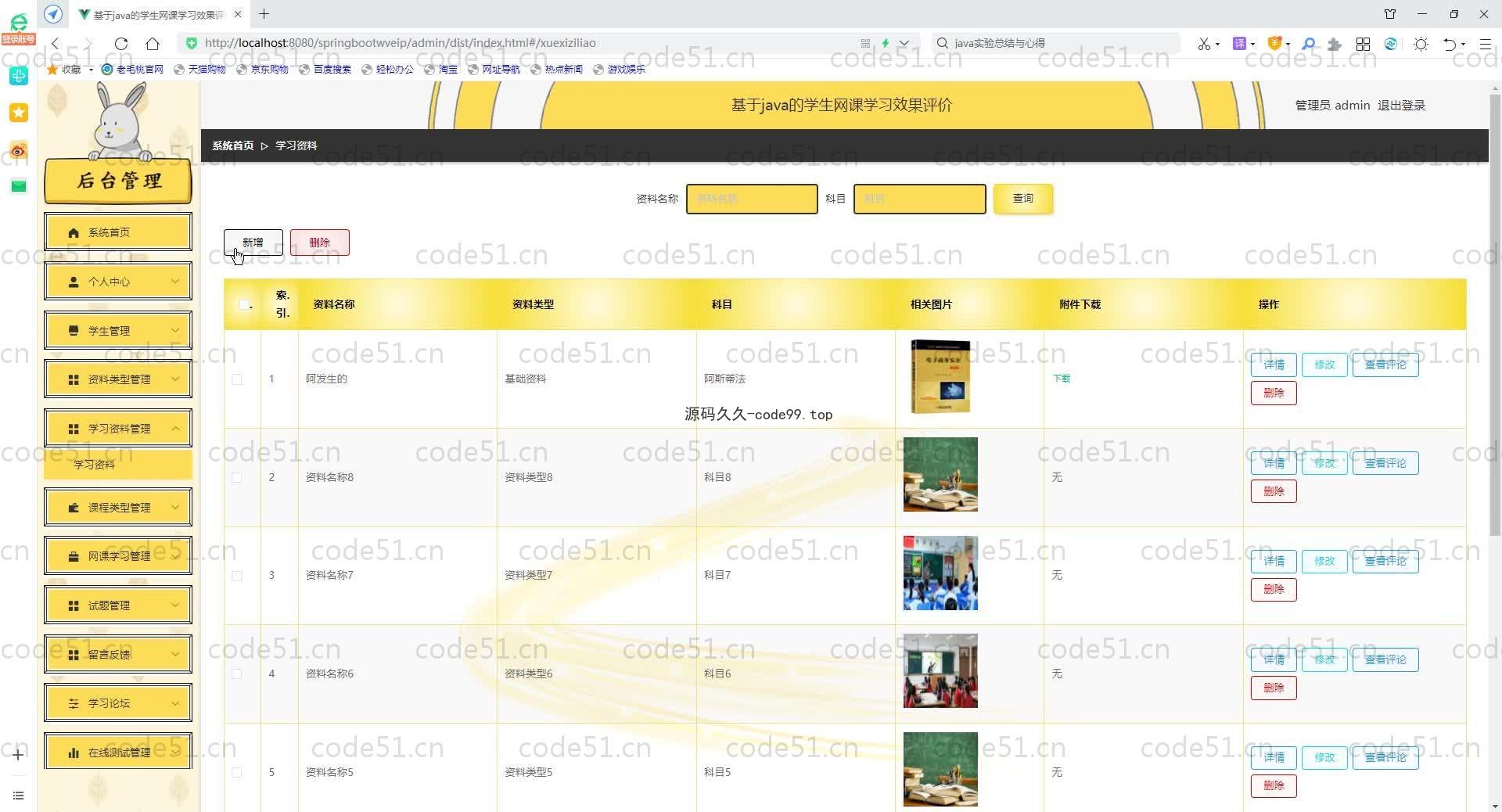Open the classroom thumbnail in 资料名称7 row
1502x812 pixels.
coord(940,573)
